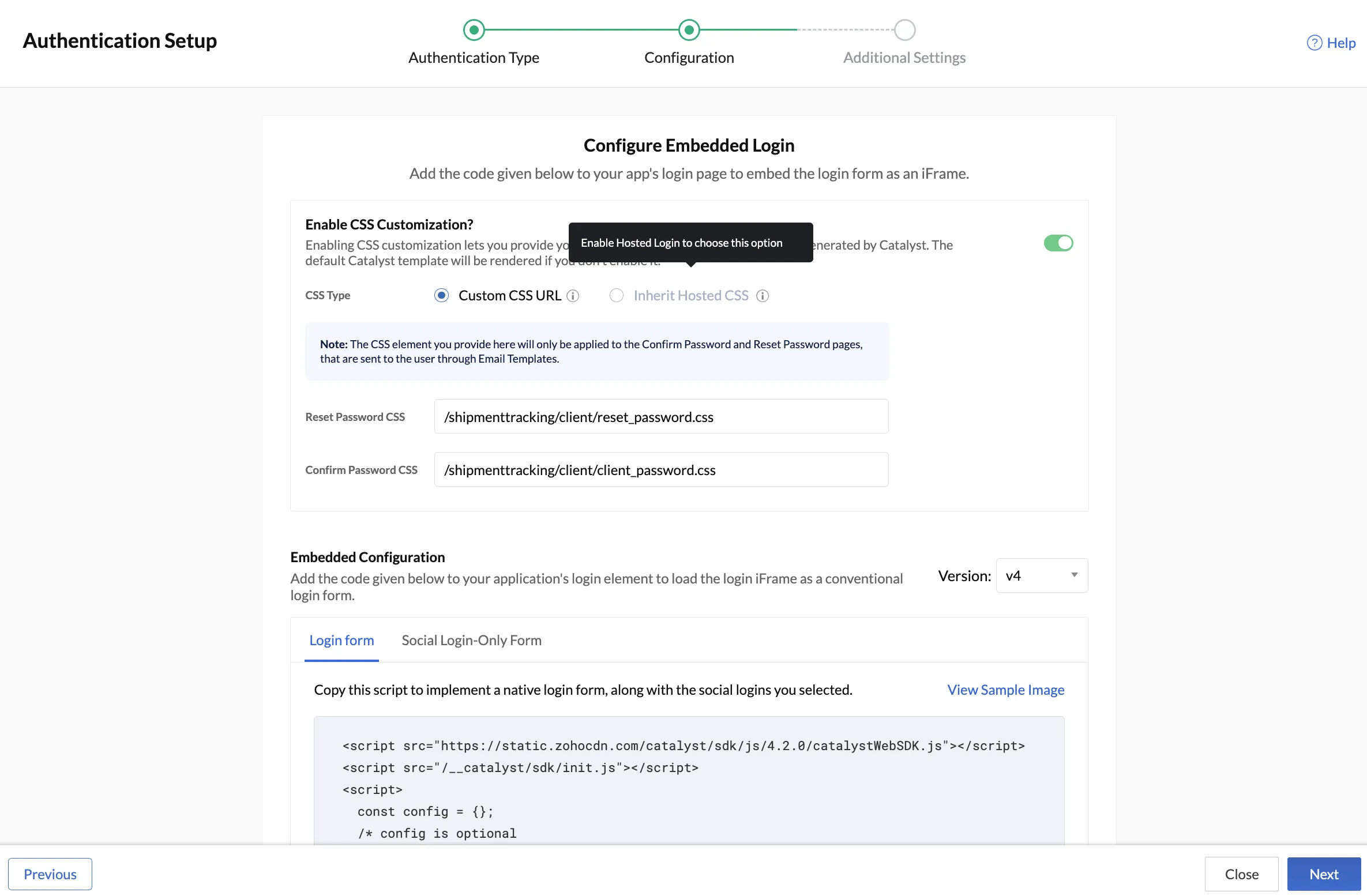Switch to the Login form tab
This screenshot has width=1367, height=896.
click(341, 640)
